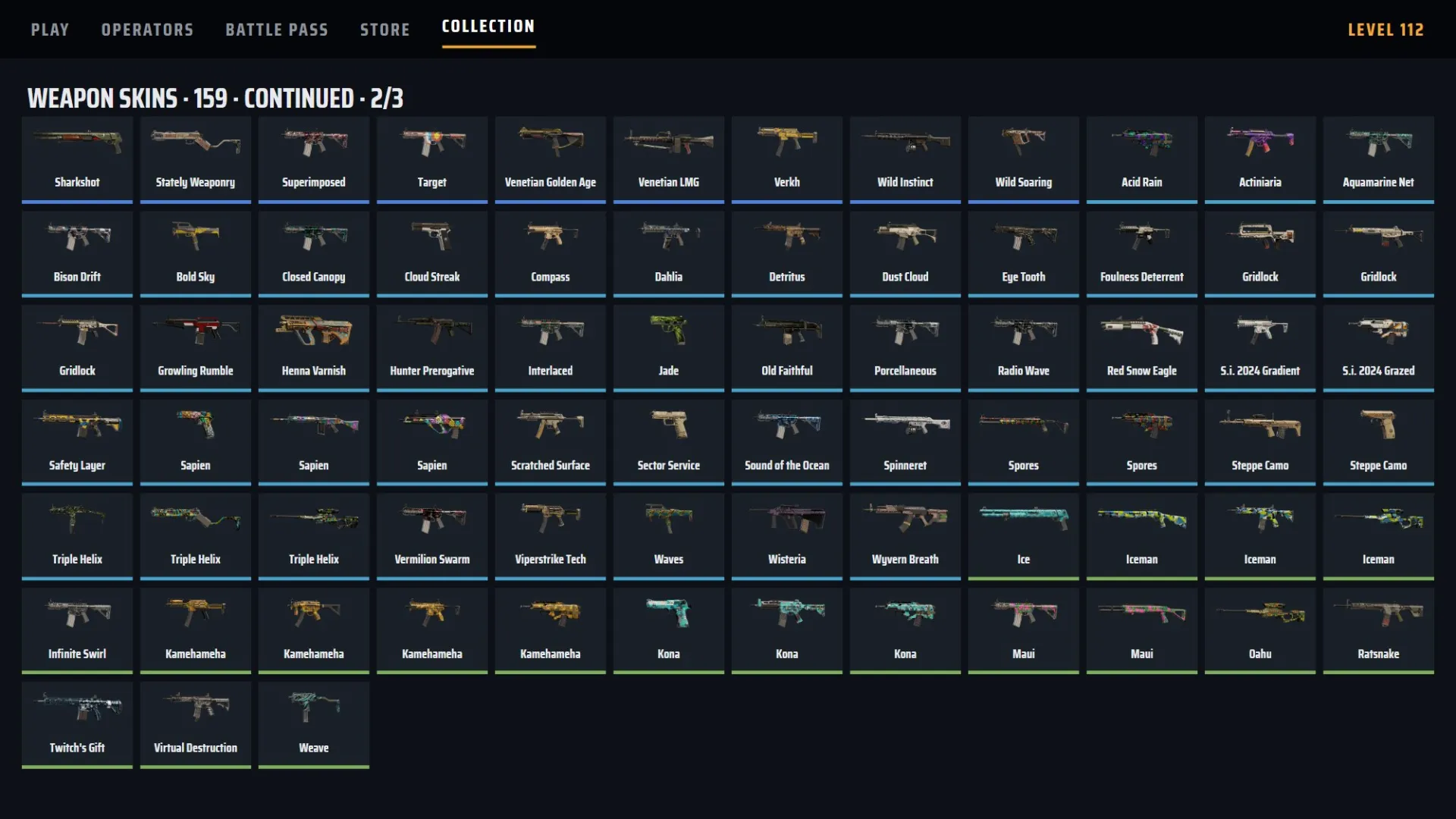Select the Sharkshot weapon skin
The width and height of the screenshot is (1456, 819).
tap(77, 159)
